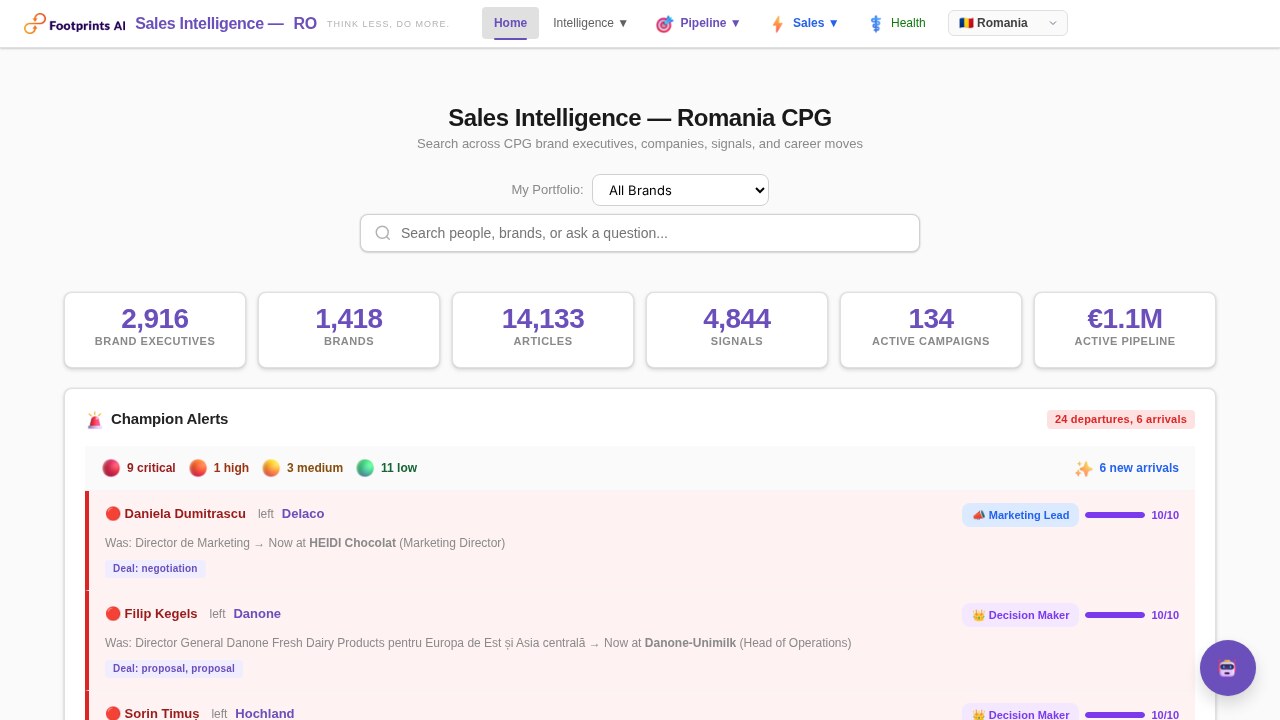Click the red dot beside Daniela Dumitrascu
The image size is (1280, 720).
113,514
